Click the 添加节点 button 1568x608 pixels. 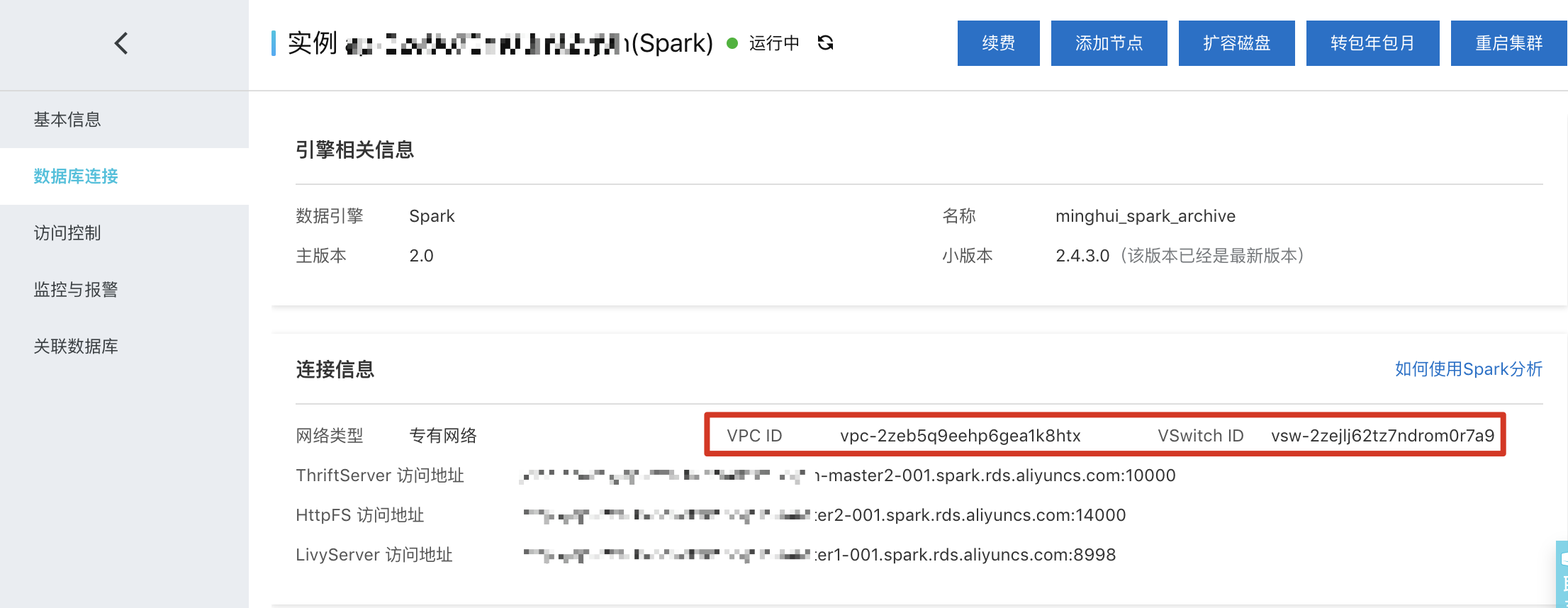pos(1109,43)
